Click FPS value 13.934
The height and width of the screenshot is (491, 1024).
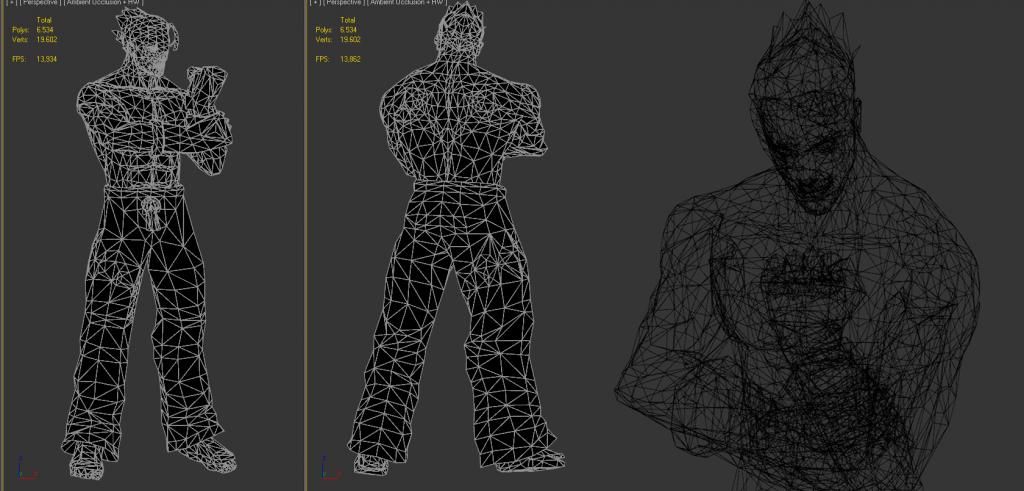(47, 59)
